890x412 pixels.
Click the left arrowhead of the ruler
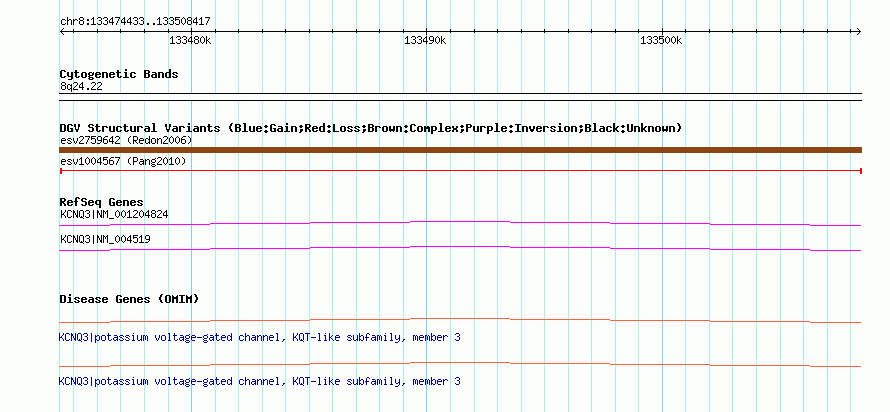click(x=62, y=32)
